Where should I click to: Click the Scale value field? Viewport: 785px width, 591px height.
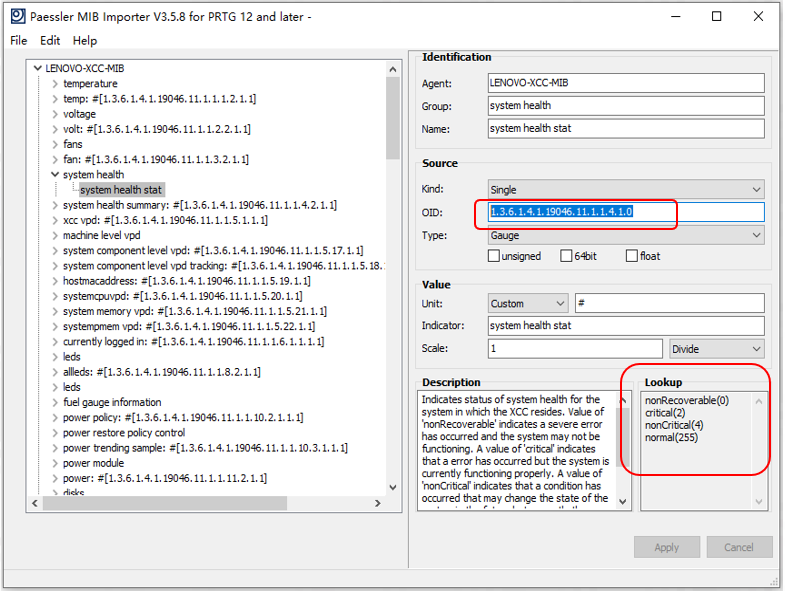tap(575, 349)
